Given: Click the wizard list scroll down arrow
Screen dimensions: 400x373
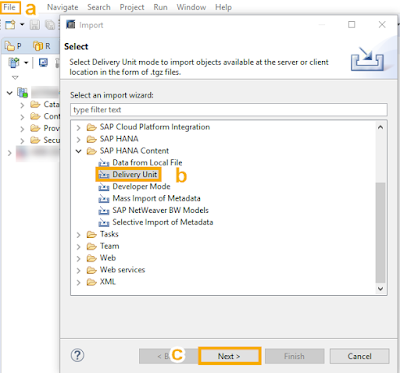Looking at the screenshot, I should [380, 289].
